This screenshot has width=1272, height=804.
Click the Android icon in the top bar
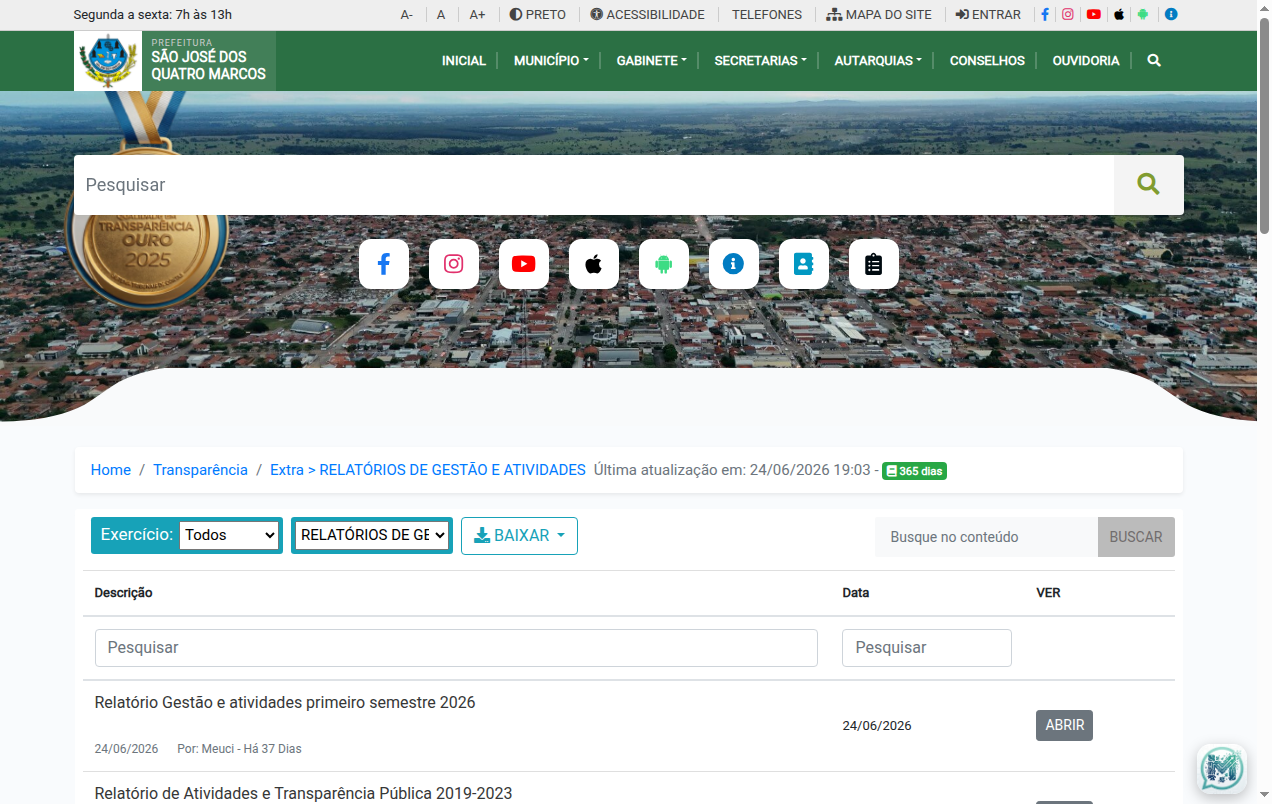pos(1143,15)
